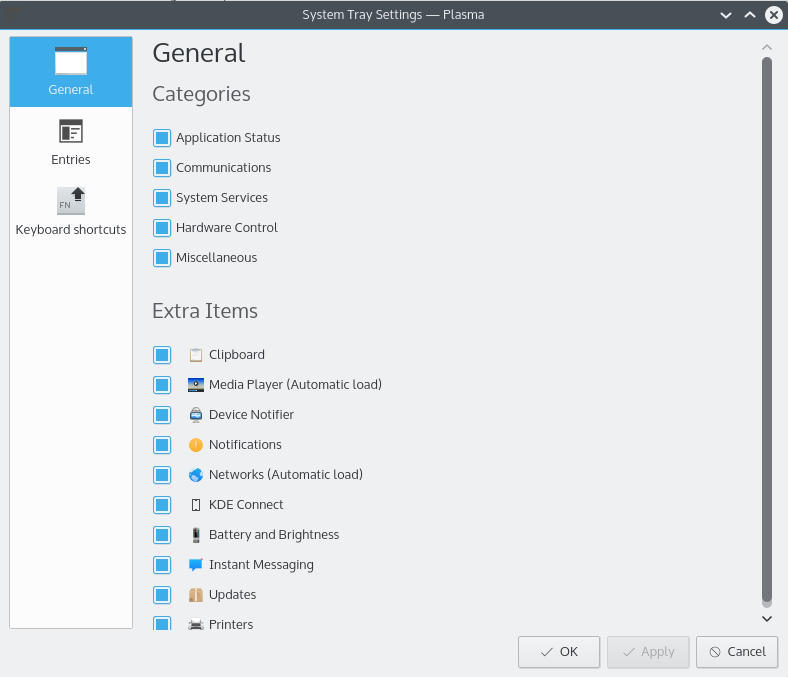Click the Networks globe icon
This screenshot has height=677, width=788.
pos(195,475)
